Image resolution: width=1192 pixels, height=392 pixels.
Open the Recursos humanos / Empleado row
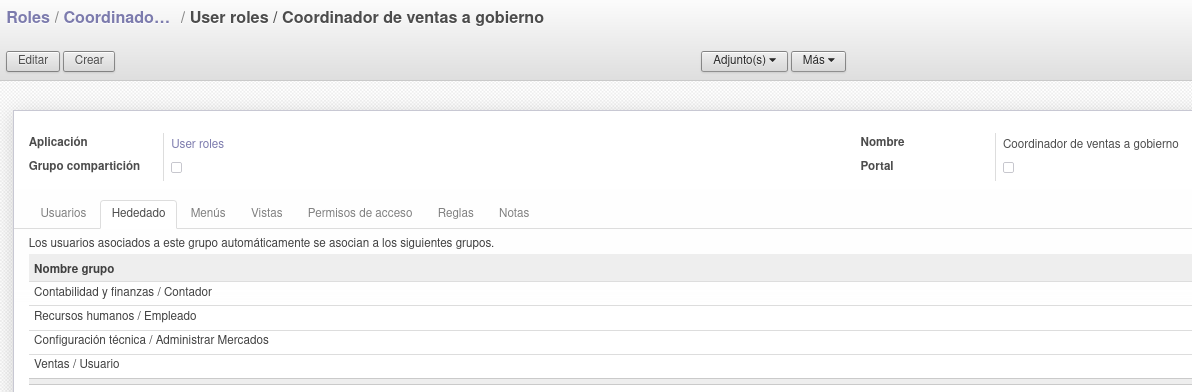pos(610,317)
